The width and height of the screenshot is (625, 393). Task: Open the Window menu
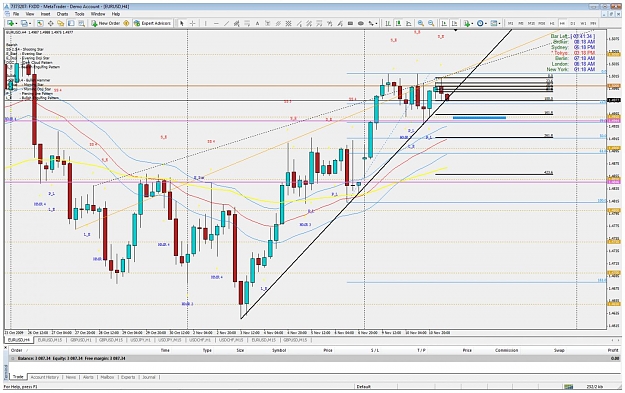[x=98, y=14]
